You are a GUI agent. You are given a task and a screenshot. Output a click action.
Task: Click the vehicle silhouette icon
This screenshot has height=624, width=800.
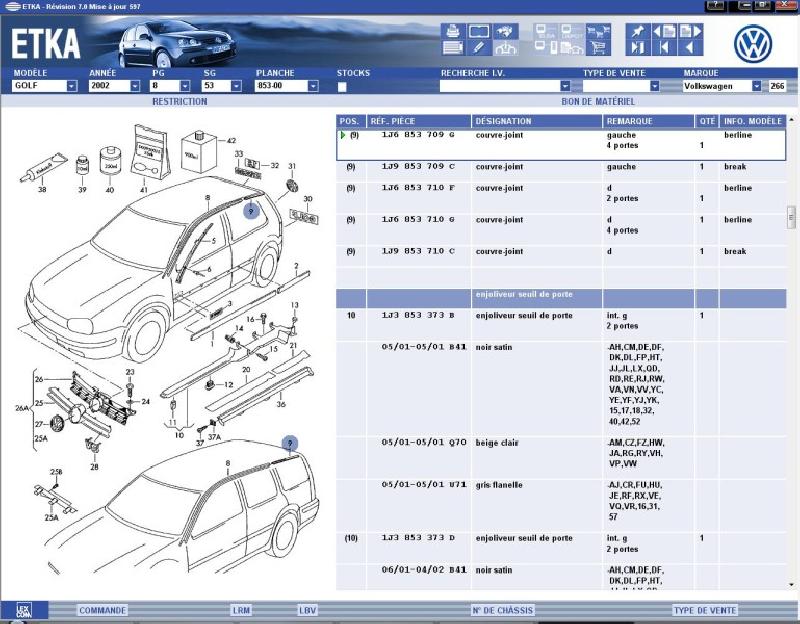point(505,48)
